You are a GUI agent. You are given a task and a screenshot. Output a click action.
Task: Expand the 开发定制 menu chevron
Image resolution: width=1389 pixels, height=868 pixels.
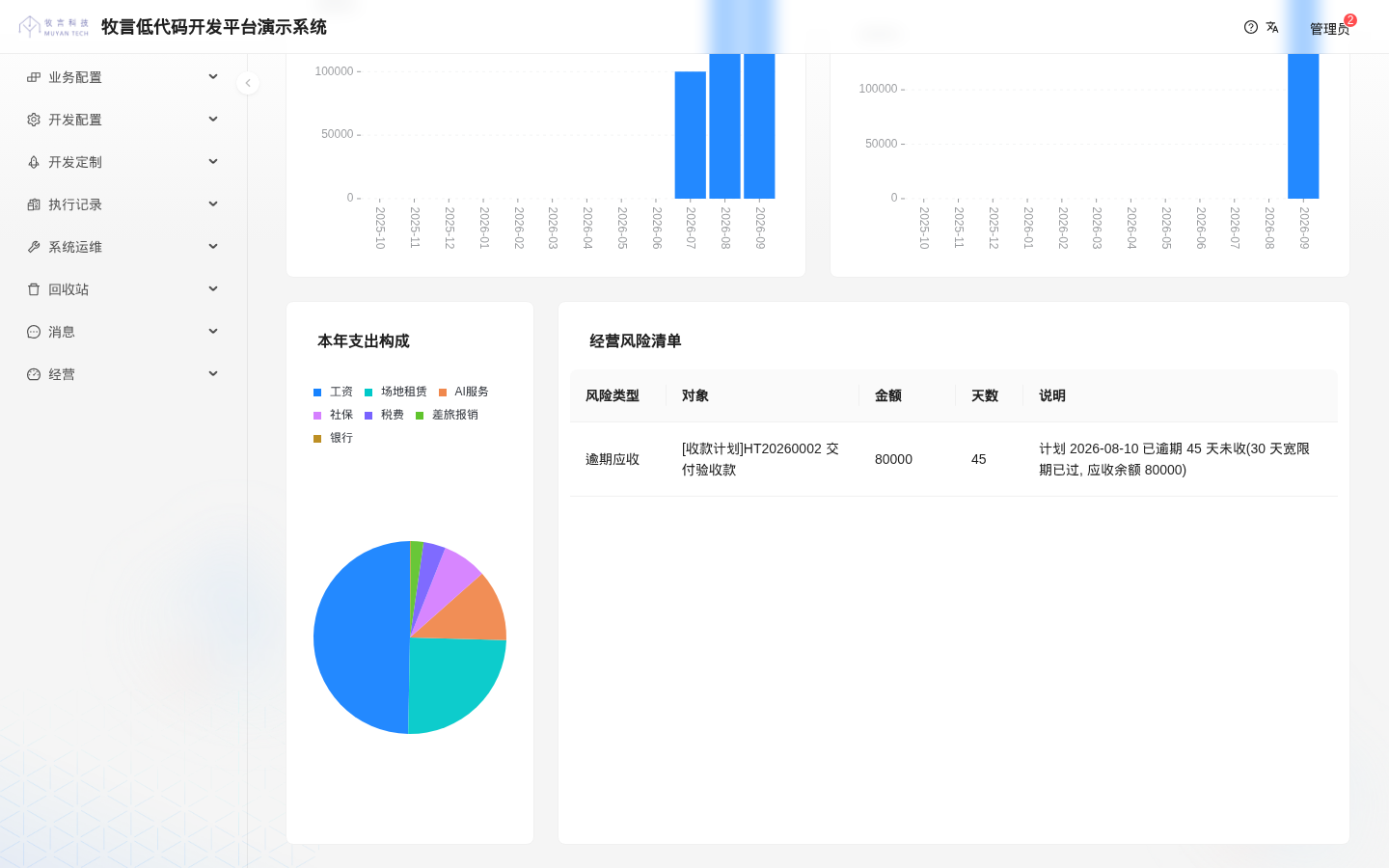point(213,162)
